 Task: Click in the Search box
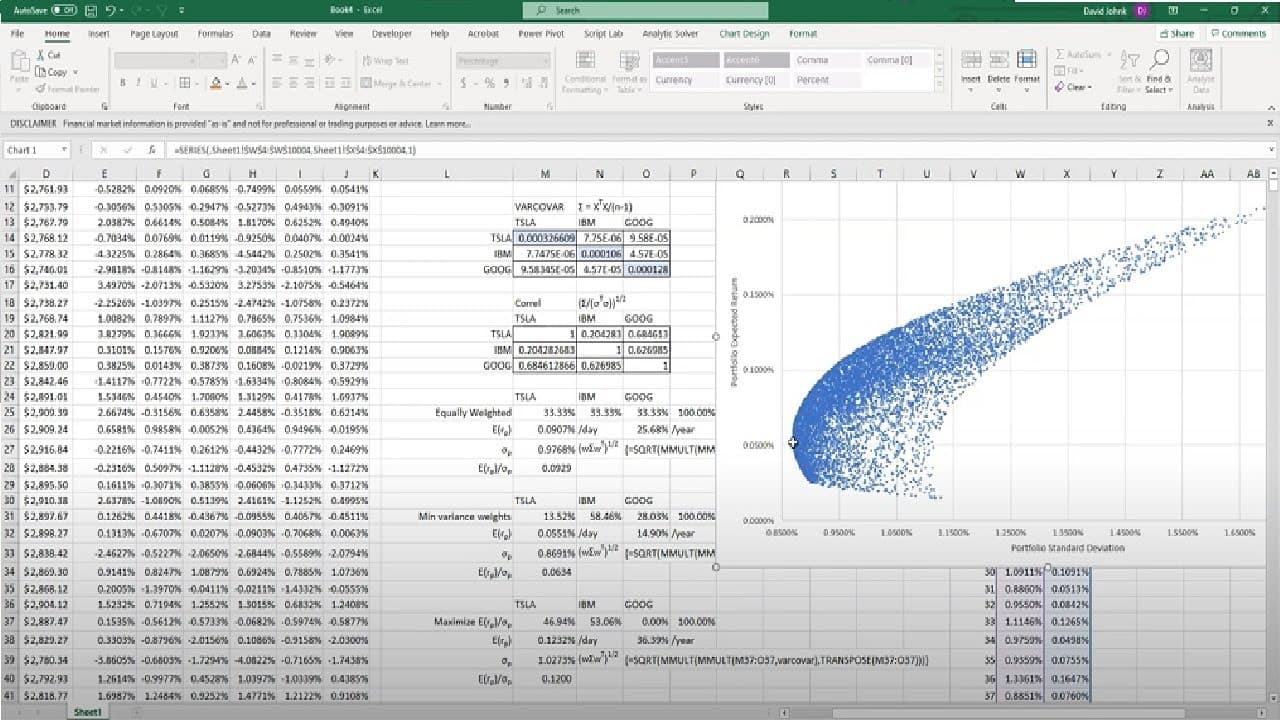[x=646, y=10]
